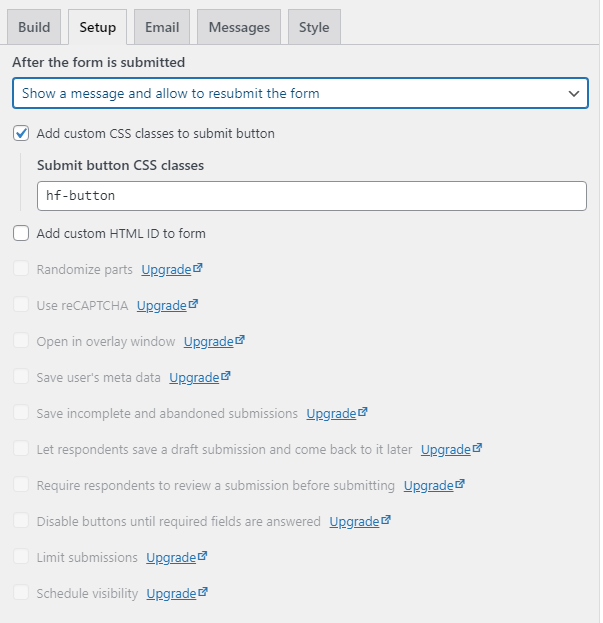Check the Use reCAPTCHA checkbox
Screen dimensions: 603x623
pos(21,305)
